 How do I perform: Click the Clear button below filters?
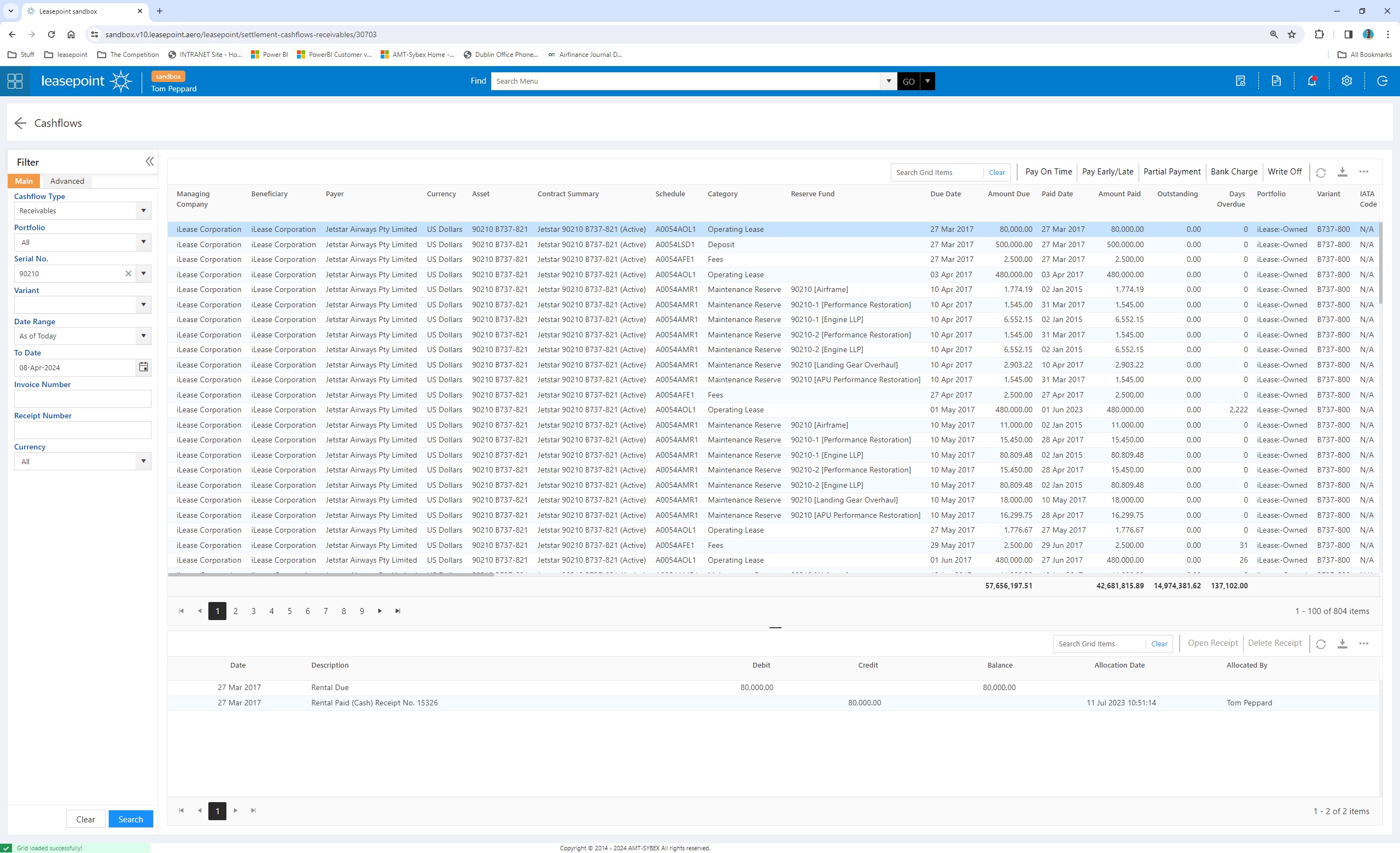tap(85, 819)
